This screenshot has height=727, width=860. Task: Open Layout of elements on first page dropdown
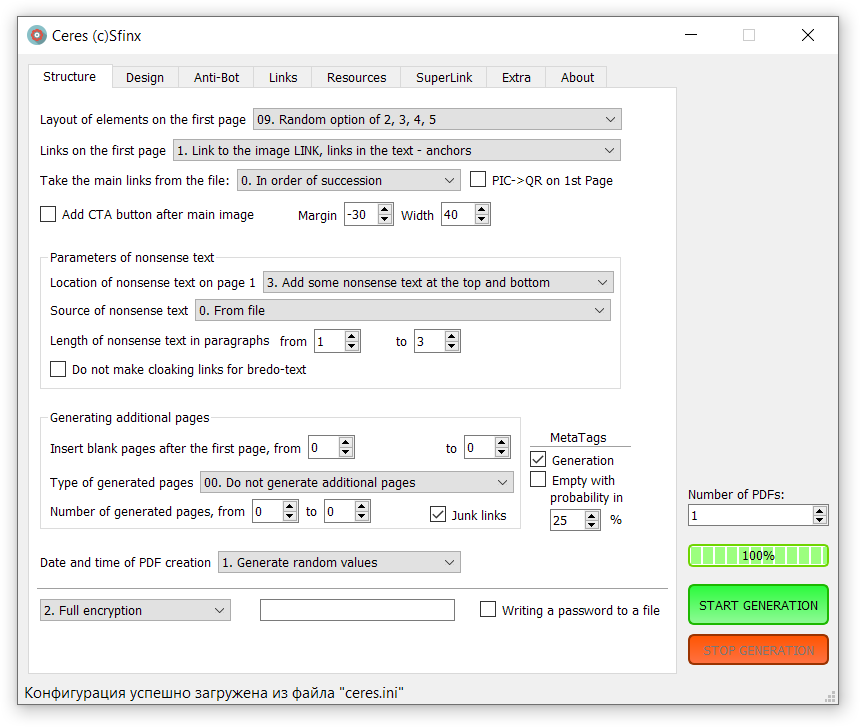(437, 120)
